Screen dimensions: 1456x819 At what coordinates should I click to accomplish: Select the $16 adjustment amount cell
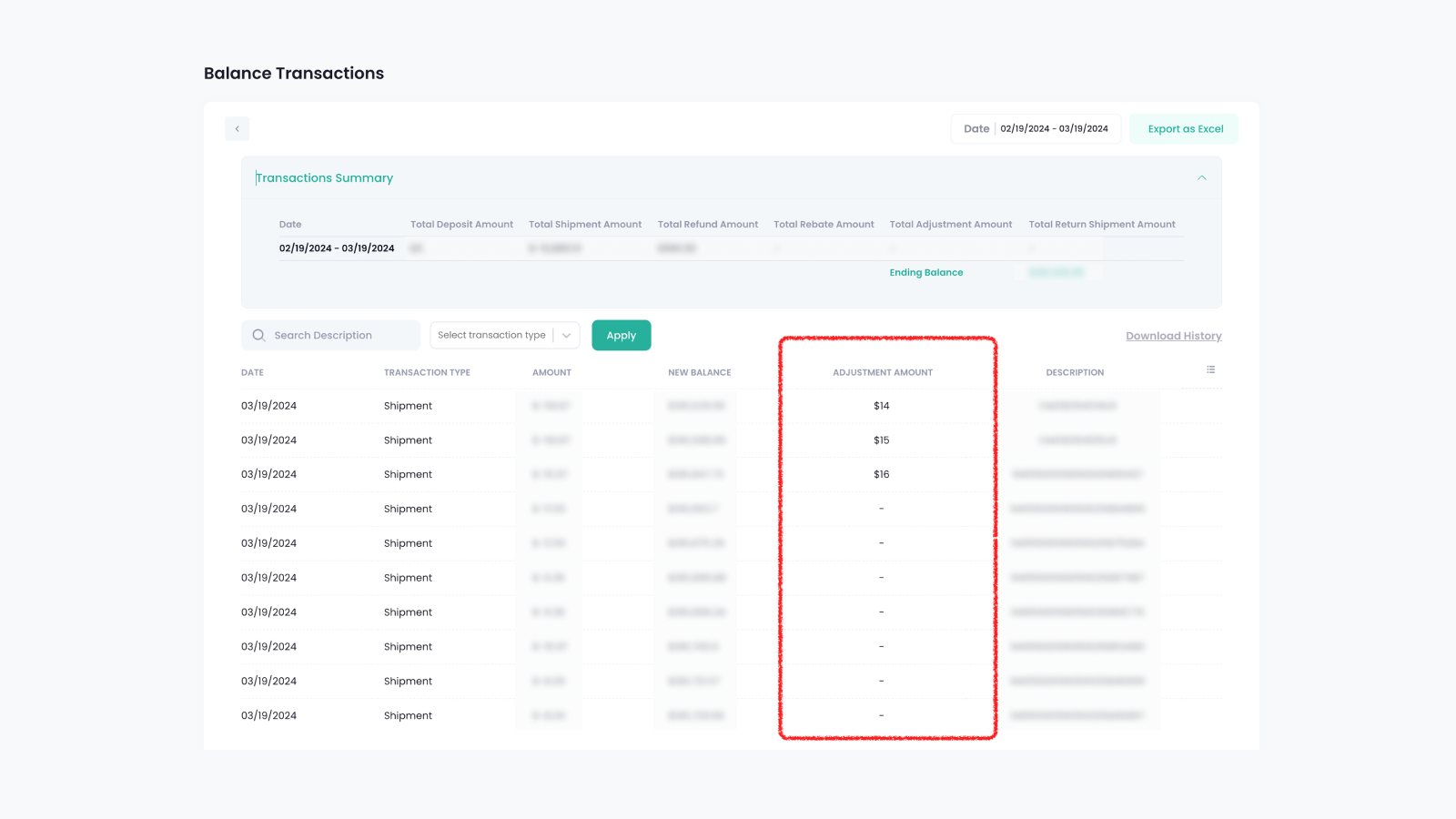(x=881, y=474)
